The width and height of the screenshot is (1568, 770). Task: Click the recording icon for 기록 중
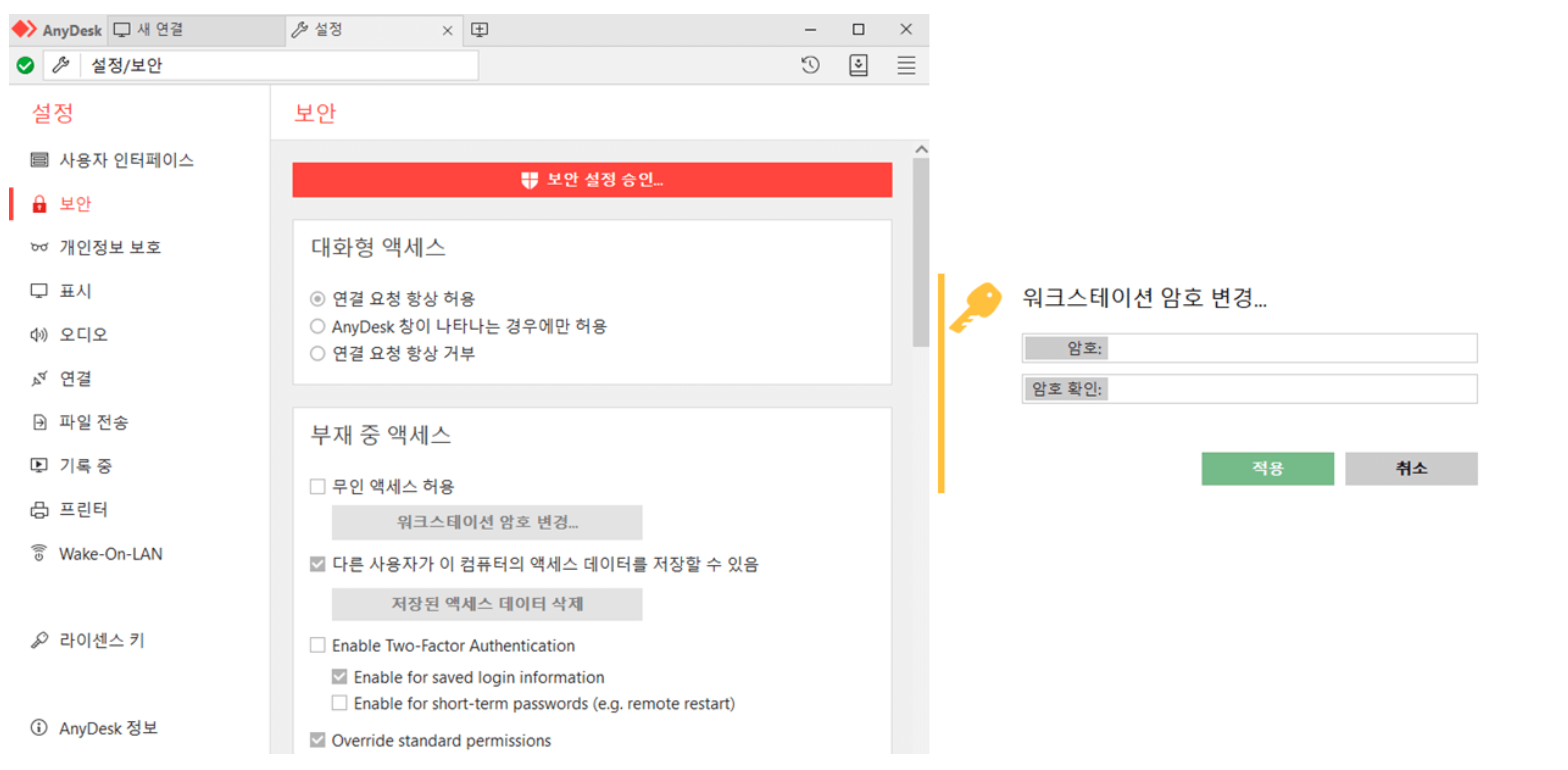pyautogui.click(x=39, y=465)
